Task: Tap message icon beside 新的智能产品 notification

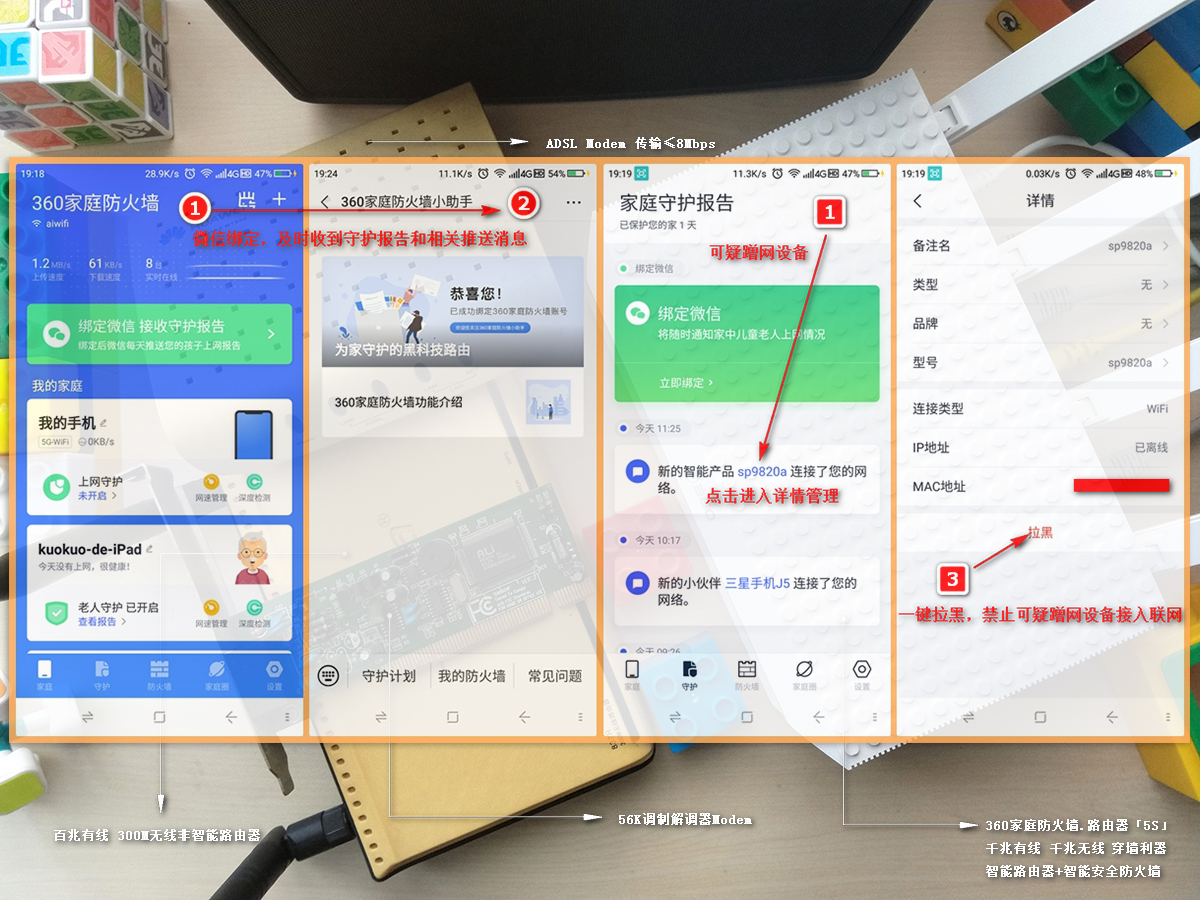Action: [x=637, y=471]
